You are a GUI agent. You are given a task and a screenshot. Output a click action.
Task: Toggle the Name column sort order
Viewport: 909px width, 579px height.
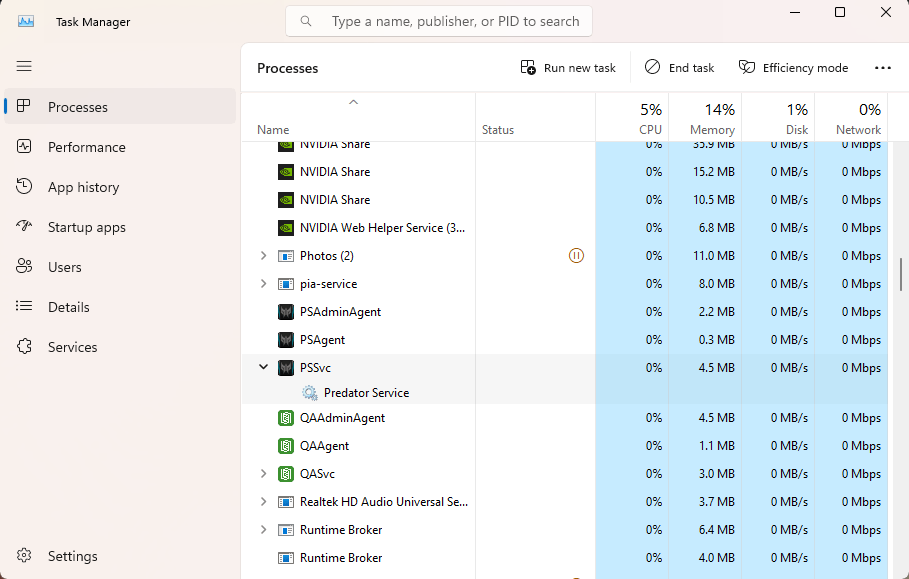tap(353, 102)
